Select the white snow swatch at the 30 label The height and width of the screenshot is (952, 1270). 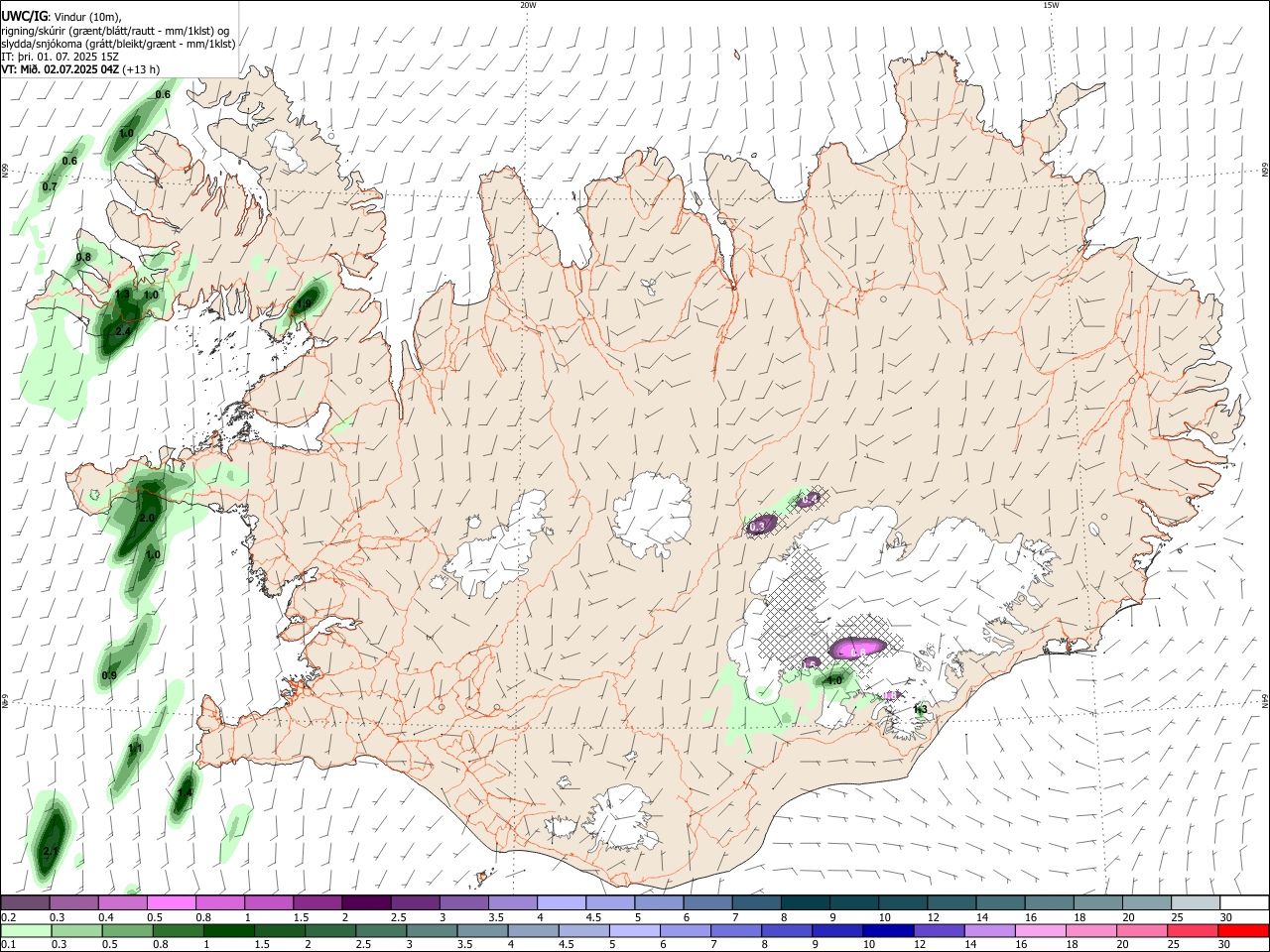coord(1244,902)
